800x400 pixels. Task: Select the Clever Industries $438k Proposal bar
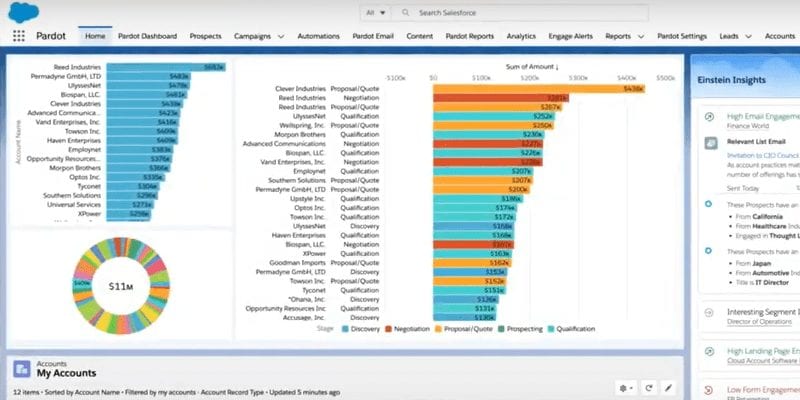(539, 89)
